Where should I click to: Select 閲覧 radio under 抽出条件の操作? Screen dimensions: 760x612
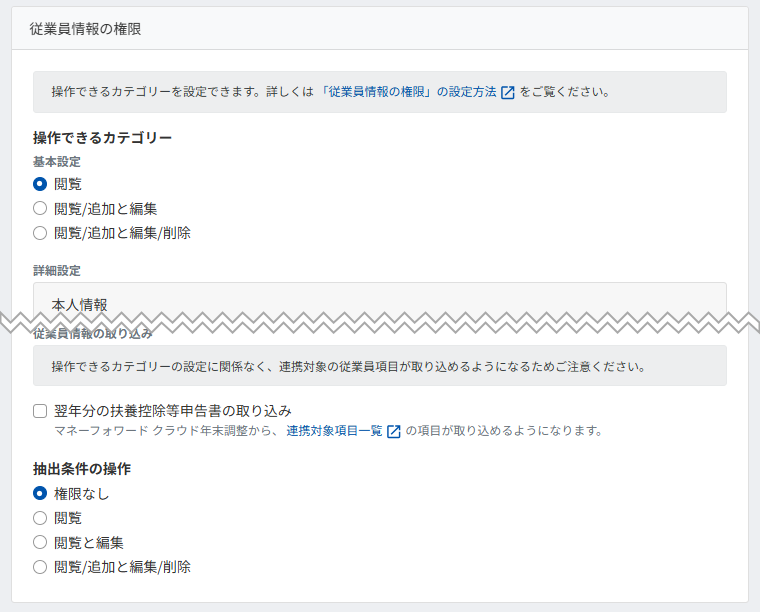point(40,518)
